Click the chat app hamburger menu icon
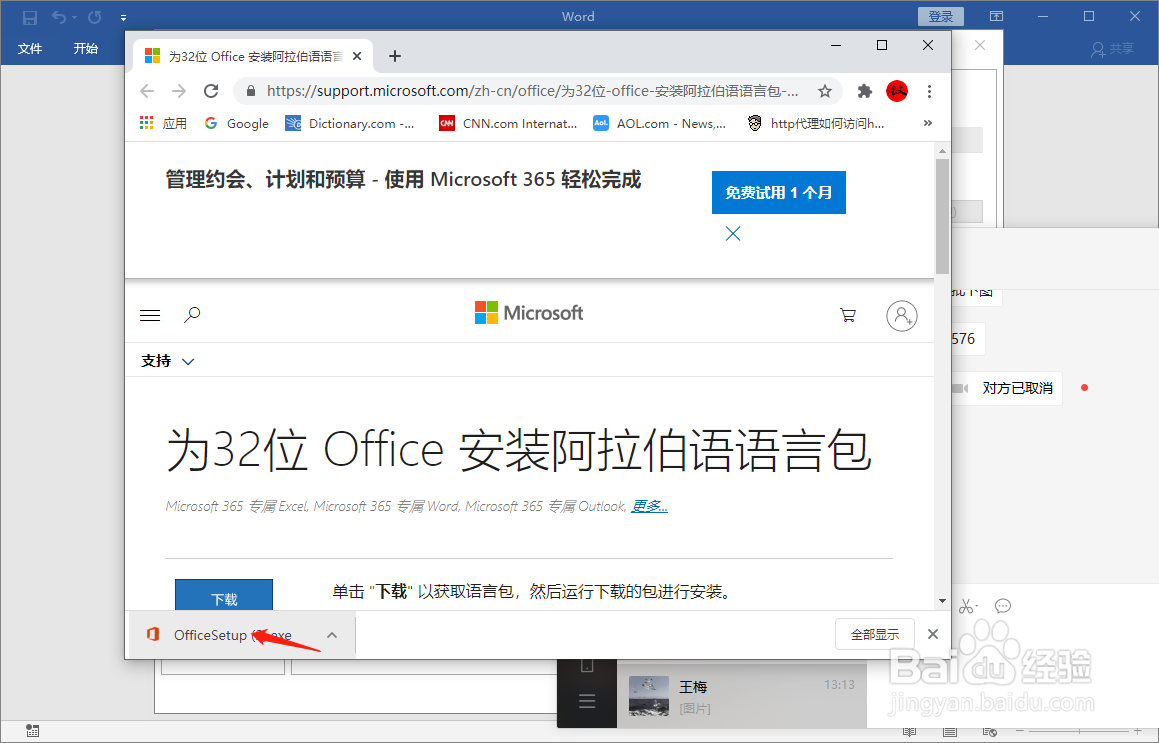The height and width of the screenshot is (743, 1159). [x=587, y=702]
